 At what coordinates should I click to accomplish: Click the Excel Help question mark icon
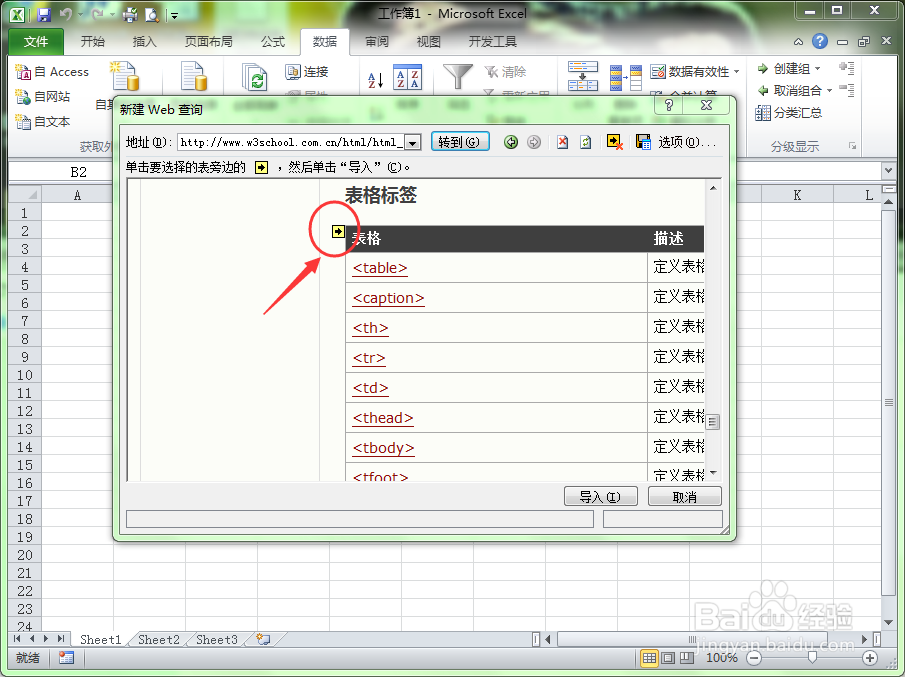coord(820,42)
